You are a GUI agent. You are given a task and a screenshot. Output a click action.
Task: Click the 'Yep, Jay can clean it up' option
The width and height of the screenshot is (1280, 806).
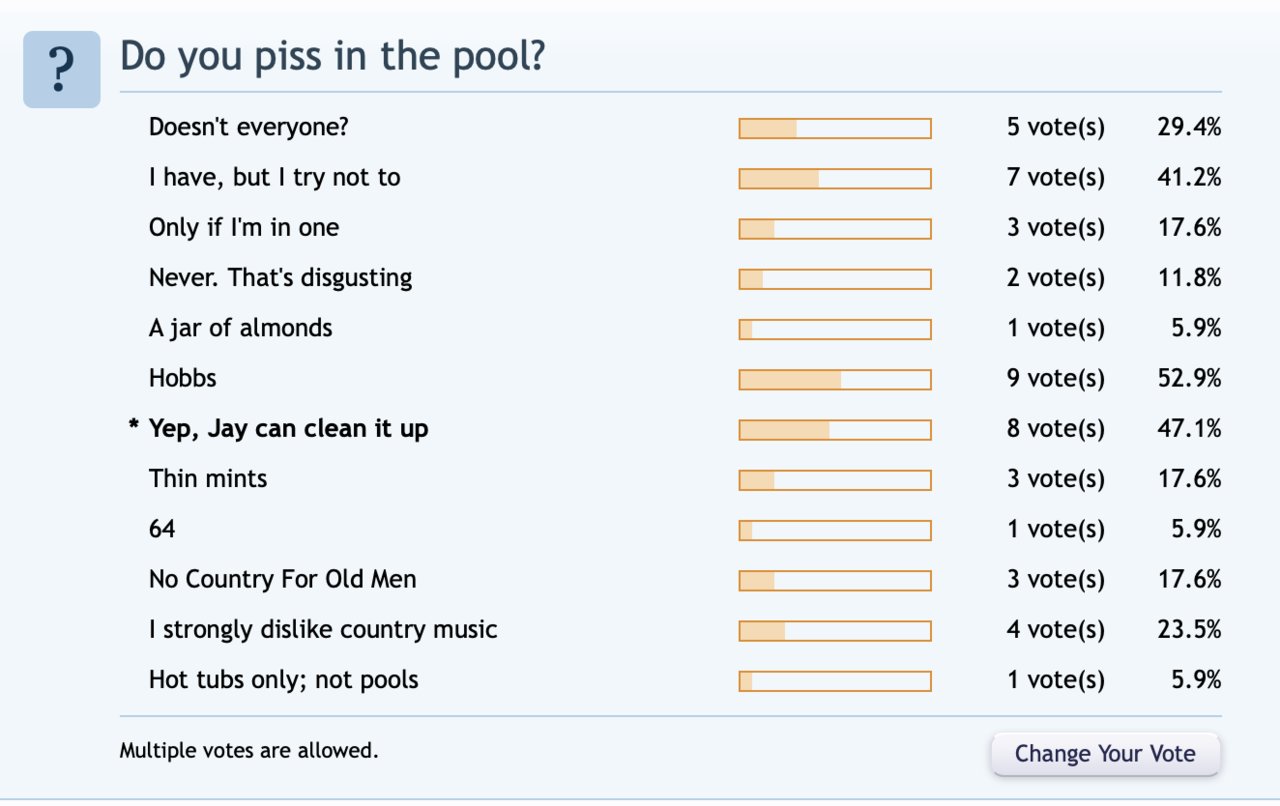click(x=289, y=429)
